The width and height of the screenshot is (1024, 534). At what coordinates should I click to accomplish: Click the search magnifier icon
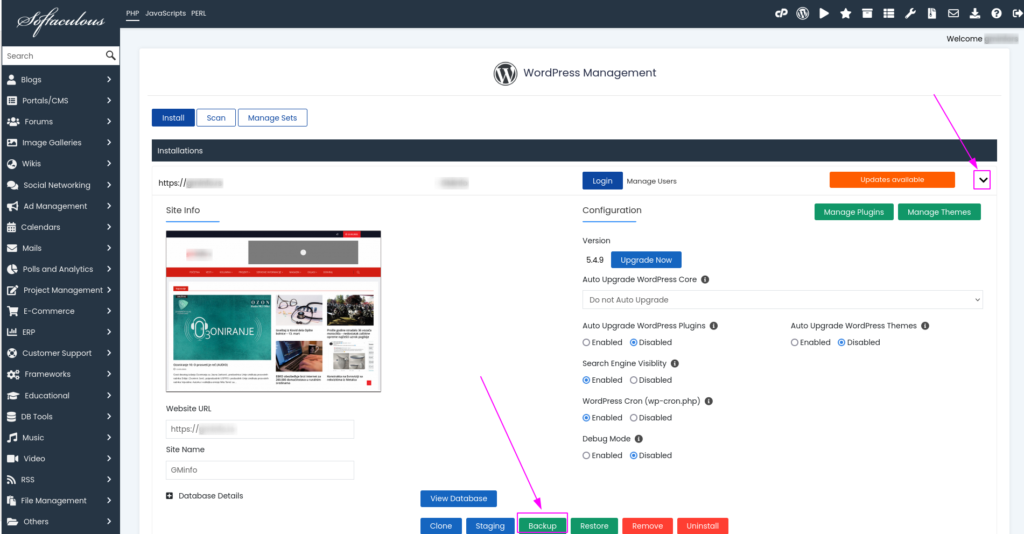[110, 55]
